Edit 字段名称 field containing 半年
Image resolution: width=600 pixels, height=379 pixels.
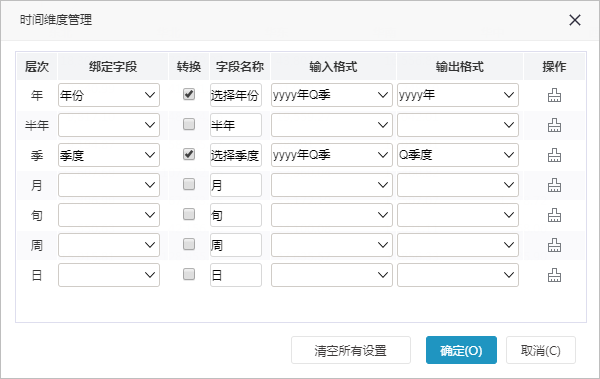click(x=236, y=125)
